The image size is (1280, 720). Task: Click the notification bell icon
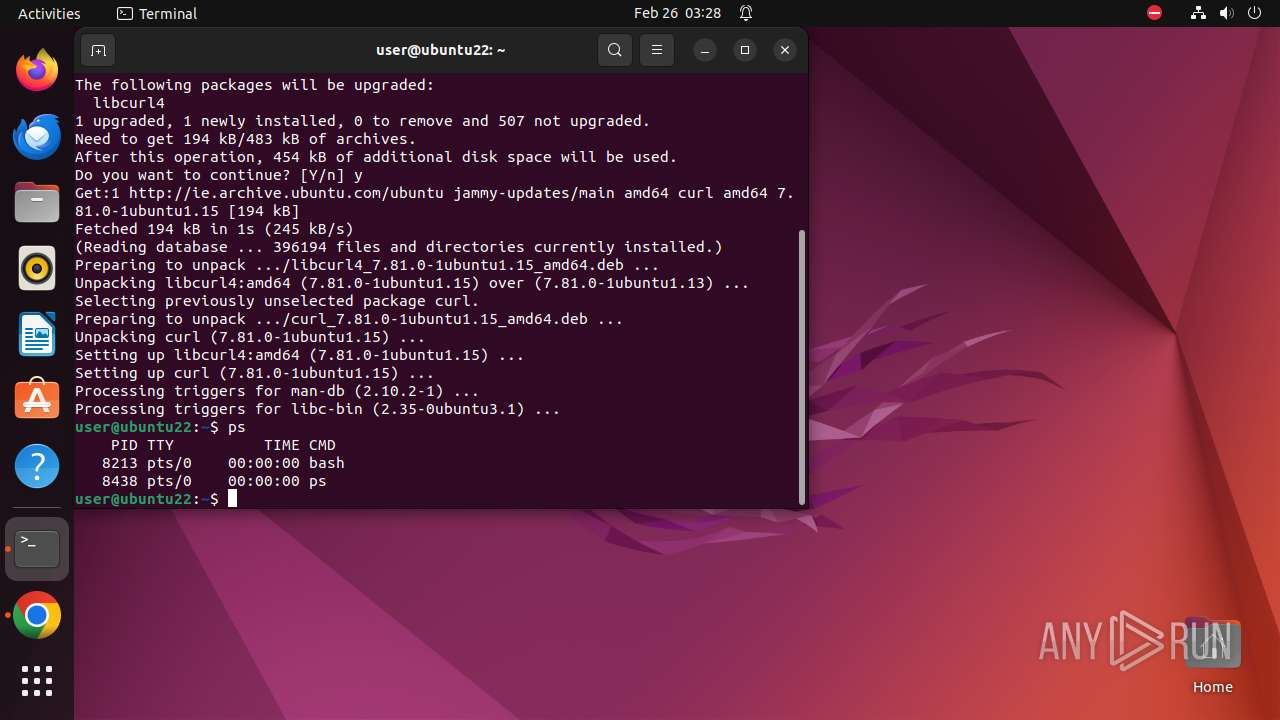[x=746, y=13]
